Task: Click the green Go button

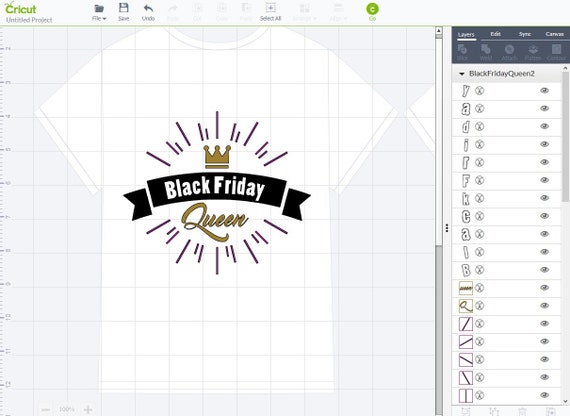Action: (372, 9)
